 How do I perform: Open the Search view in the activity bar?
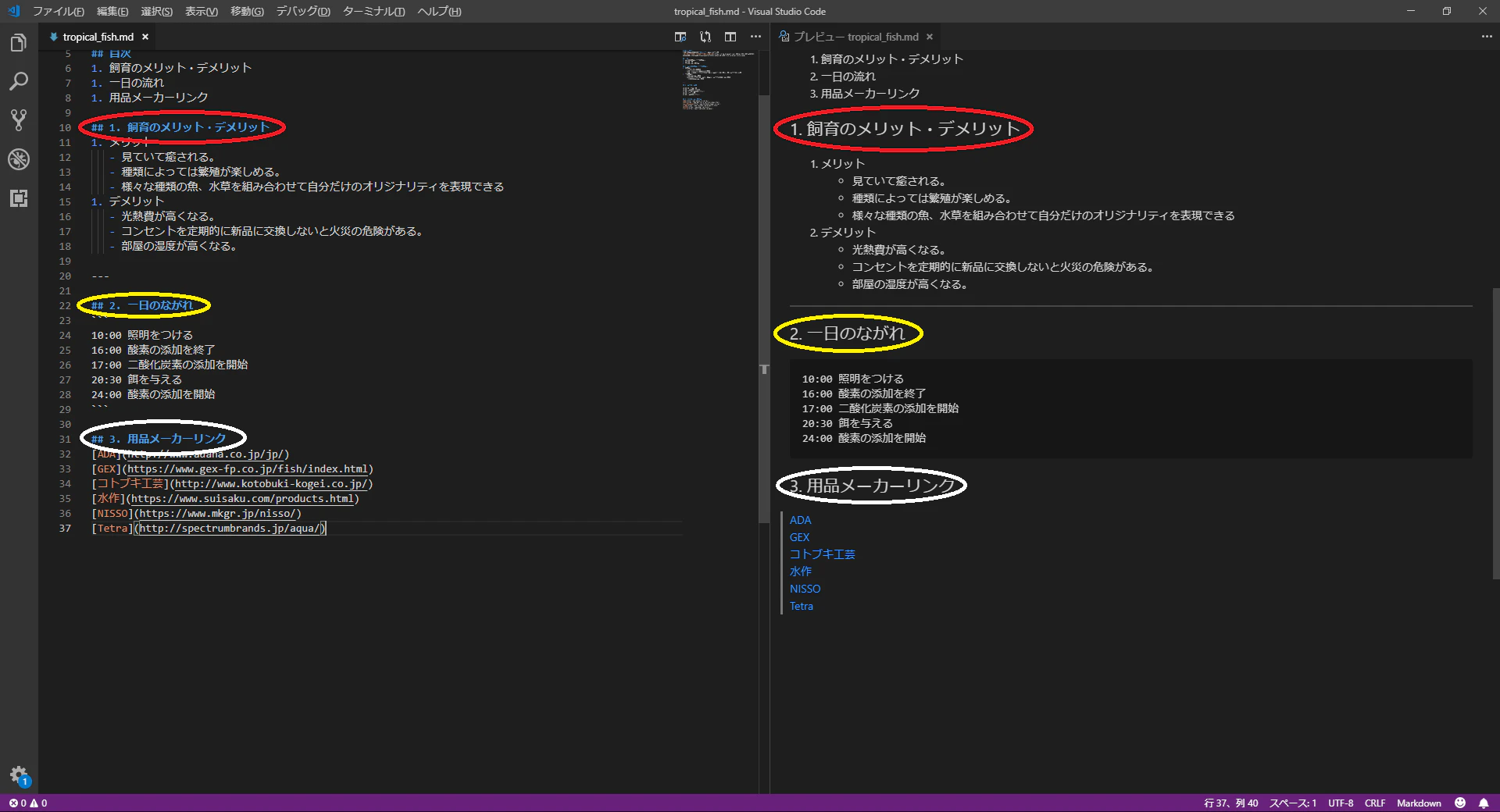[x=19, y=81]
